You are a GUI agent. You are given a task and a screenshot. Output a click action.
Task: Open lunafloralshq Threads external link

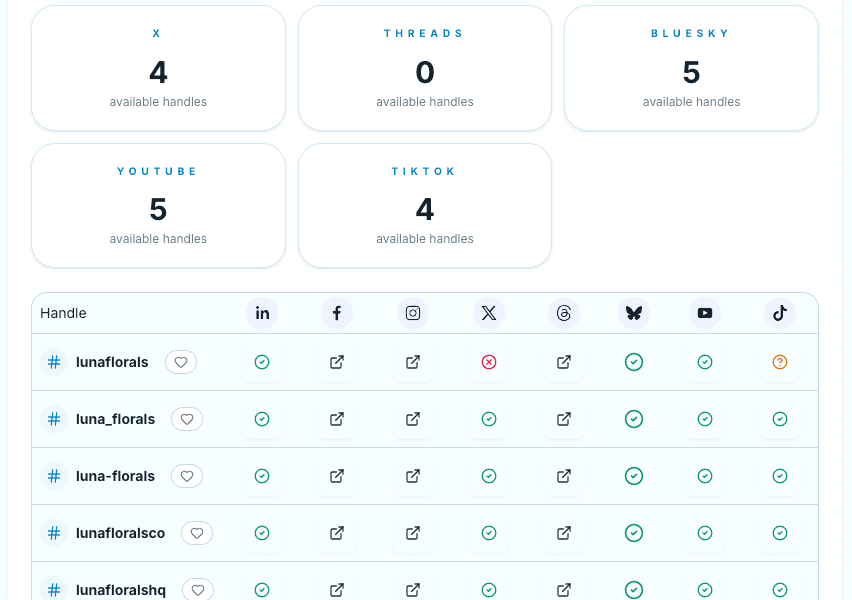pyautogui.click(x=564, y=590)
